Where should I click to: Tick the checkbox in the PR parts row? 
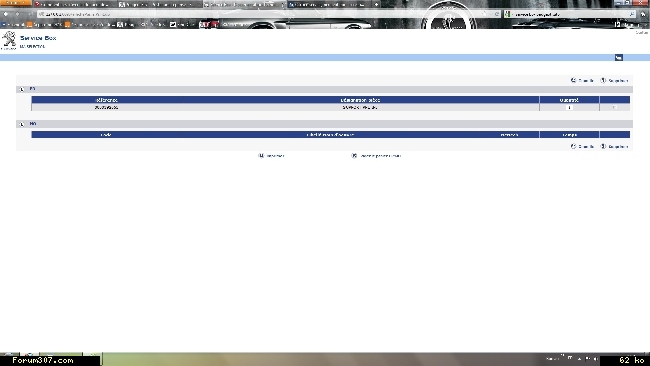click(614, 107)
